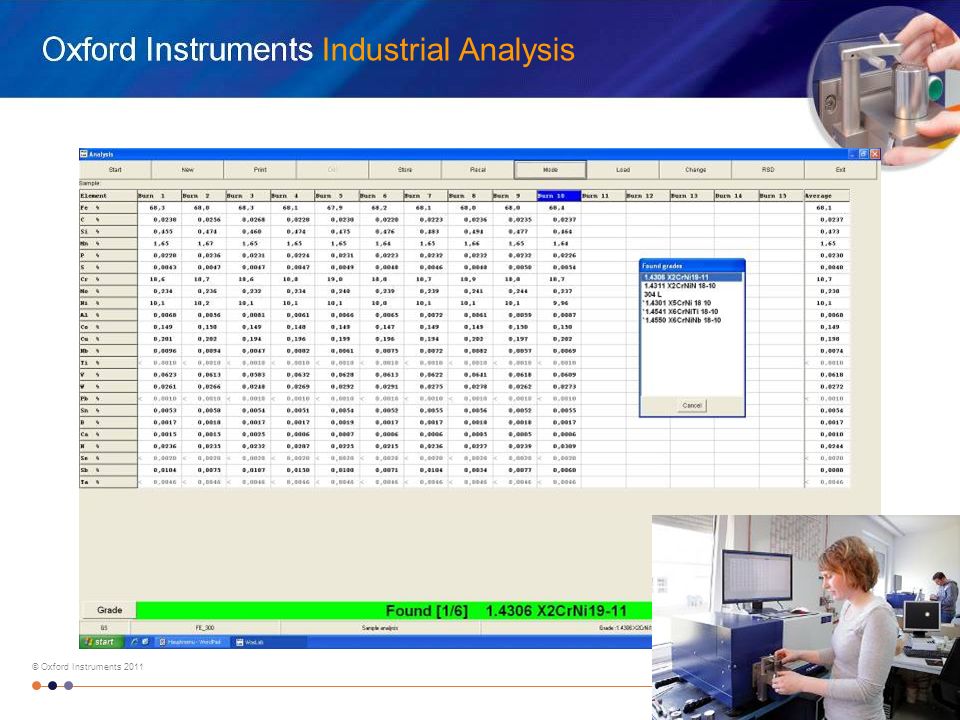960x720 pixels.
Task: Click the FE_300 status bar field
Action: click(205, 628)
